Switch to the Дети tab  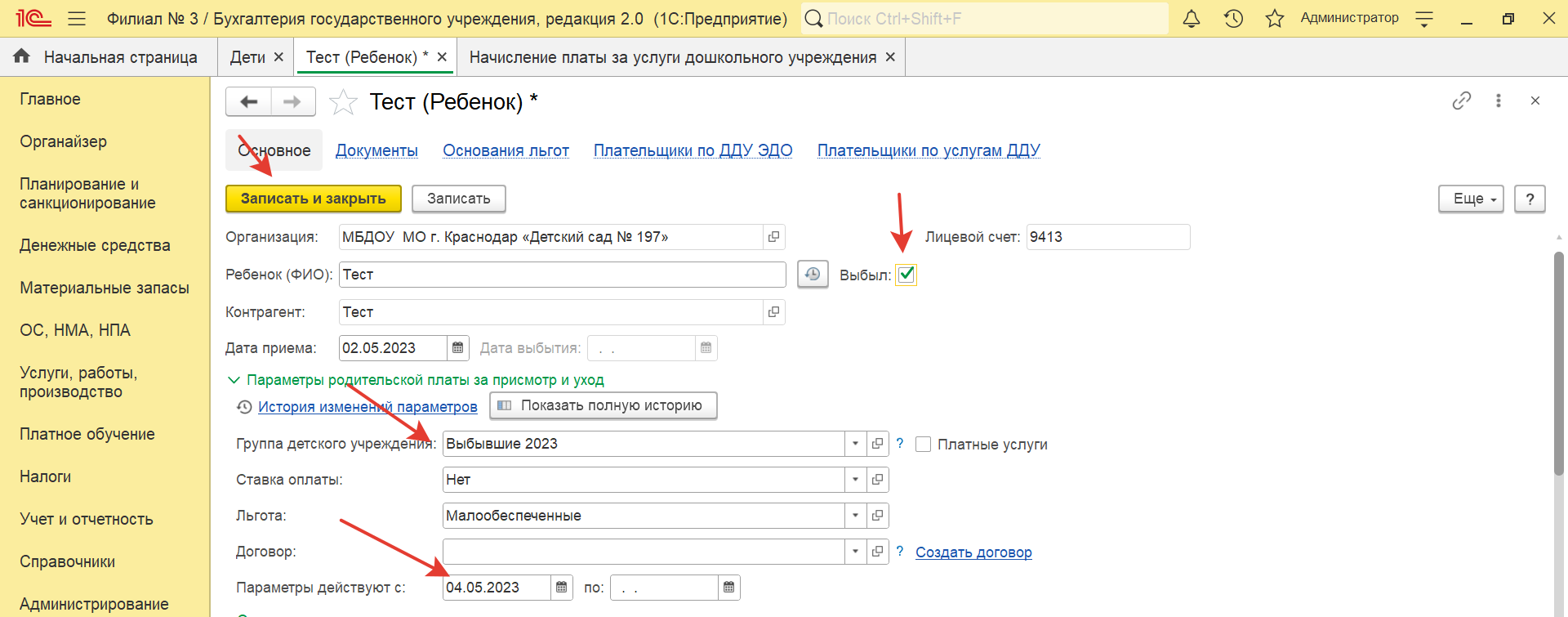pyautogui.click(x=247, y=57)
